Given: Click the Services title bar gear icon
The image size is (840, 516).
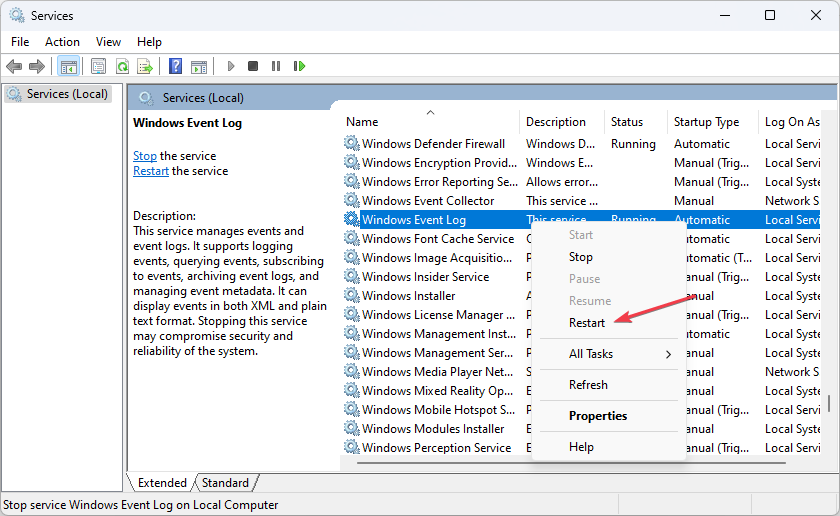Looking at the screenshot, I should (17, 16).
